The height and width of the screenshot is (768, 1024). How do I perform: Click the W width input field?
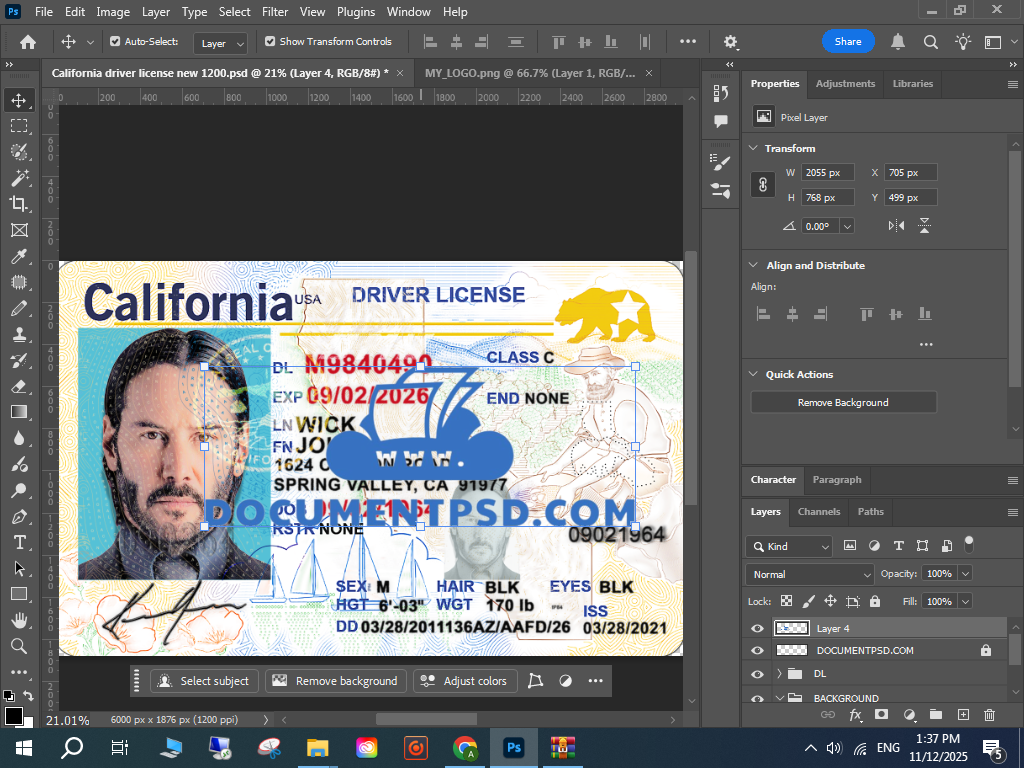pyautogui.click(x=827, y=173)
